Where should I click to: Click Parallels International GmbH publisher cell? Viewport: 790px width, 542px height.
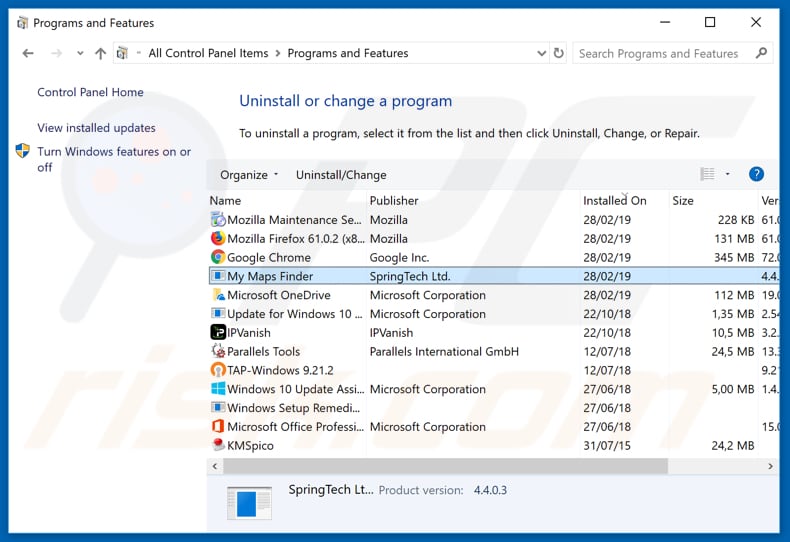pos(444,351)
